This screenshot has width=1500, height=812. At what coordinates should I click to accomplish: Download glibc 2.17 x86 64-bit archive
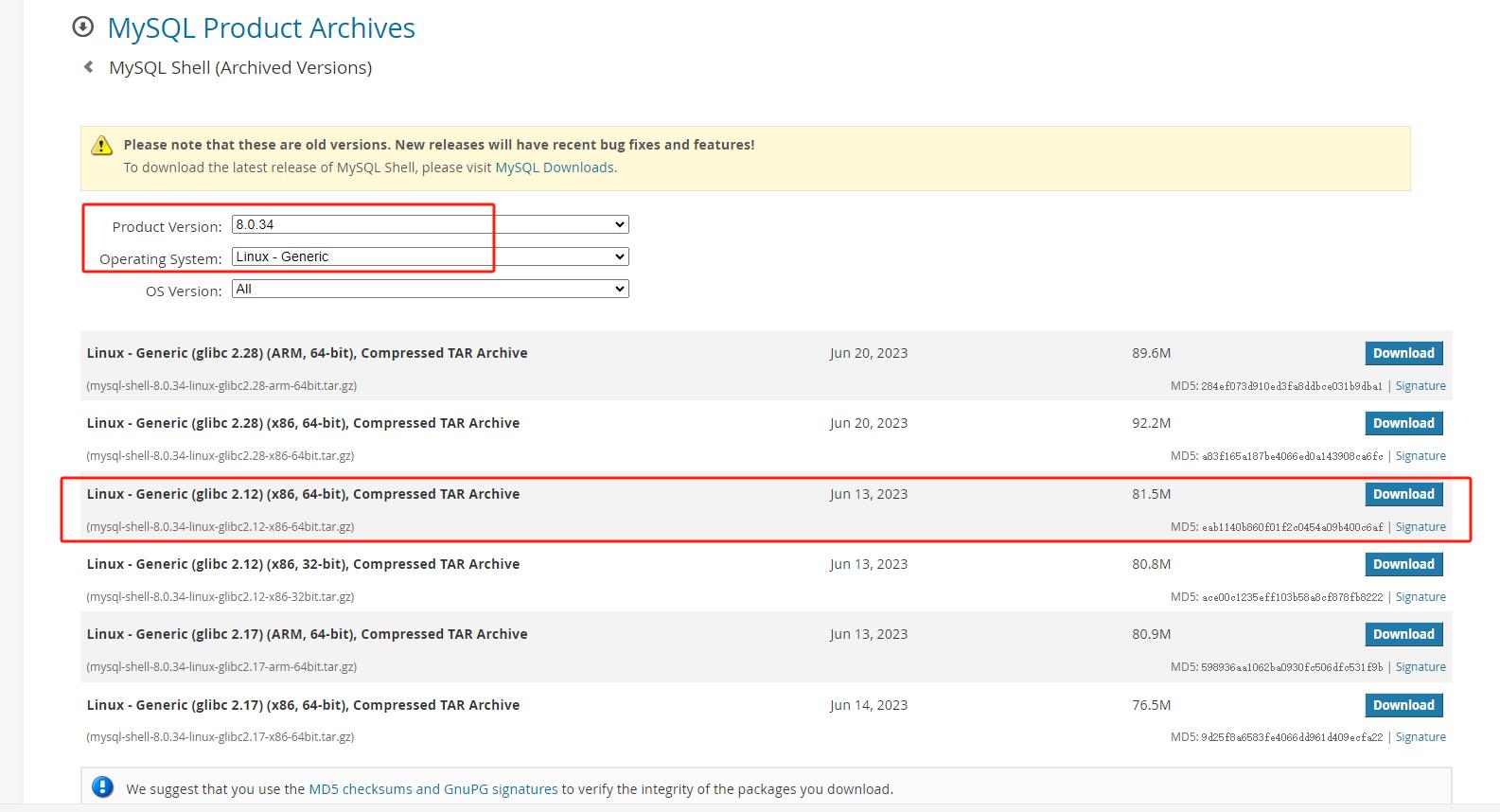(1403, 705)
